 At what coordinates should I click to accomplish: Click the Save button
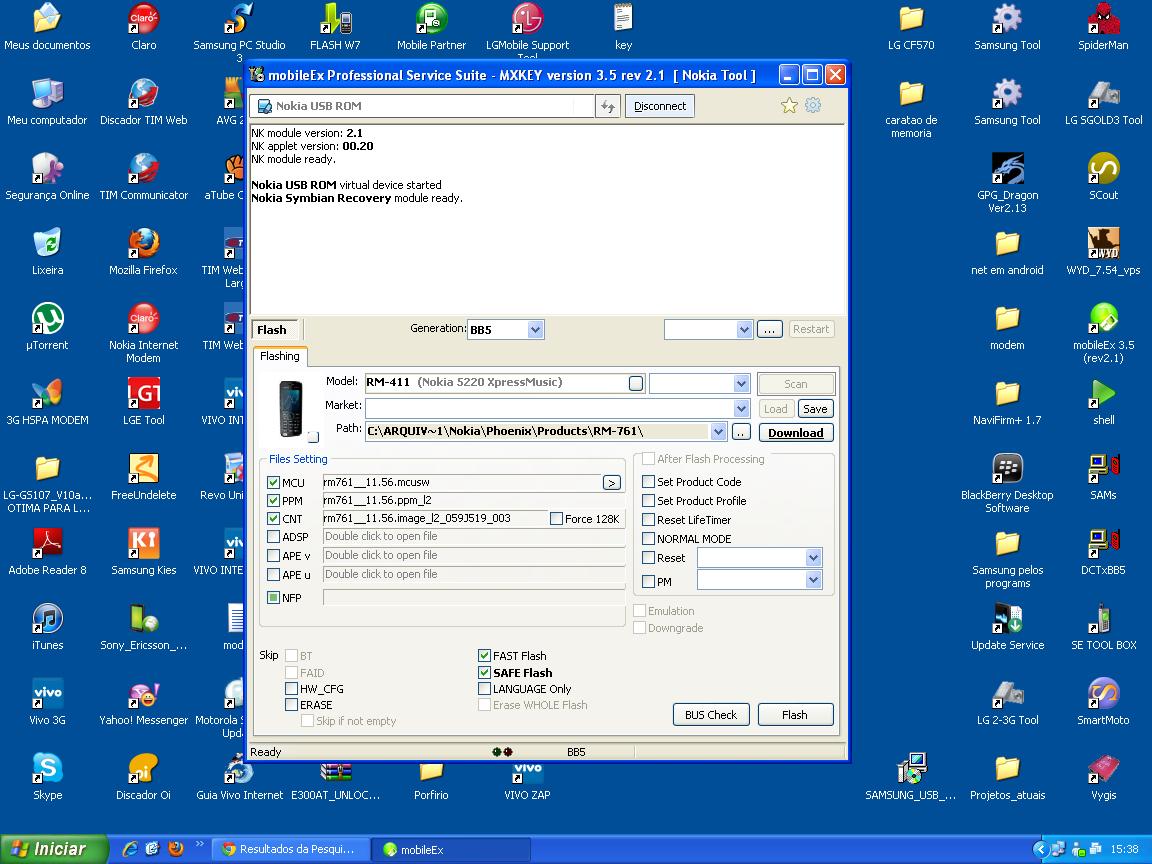(x=815, y=409)
